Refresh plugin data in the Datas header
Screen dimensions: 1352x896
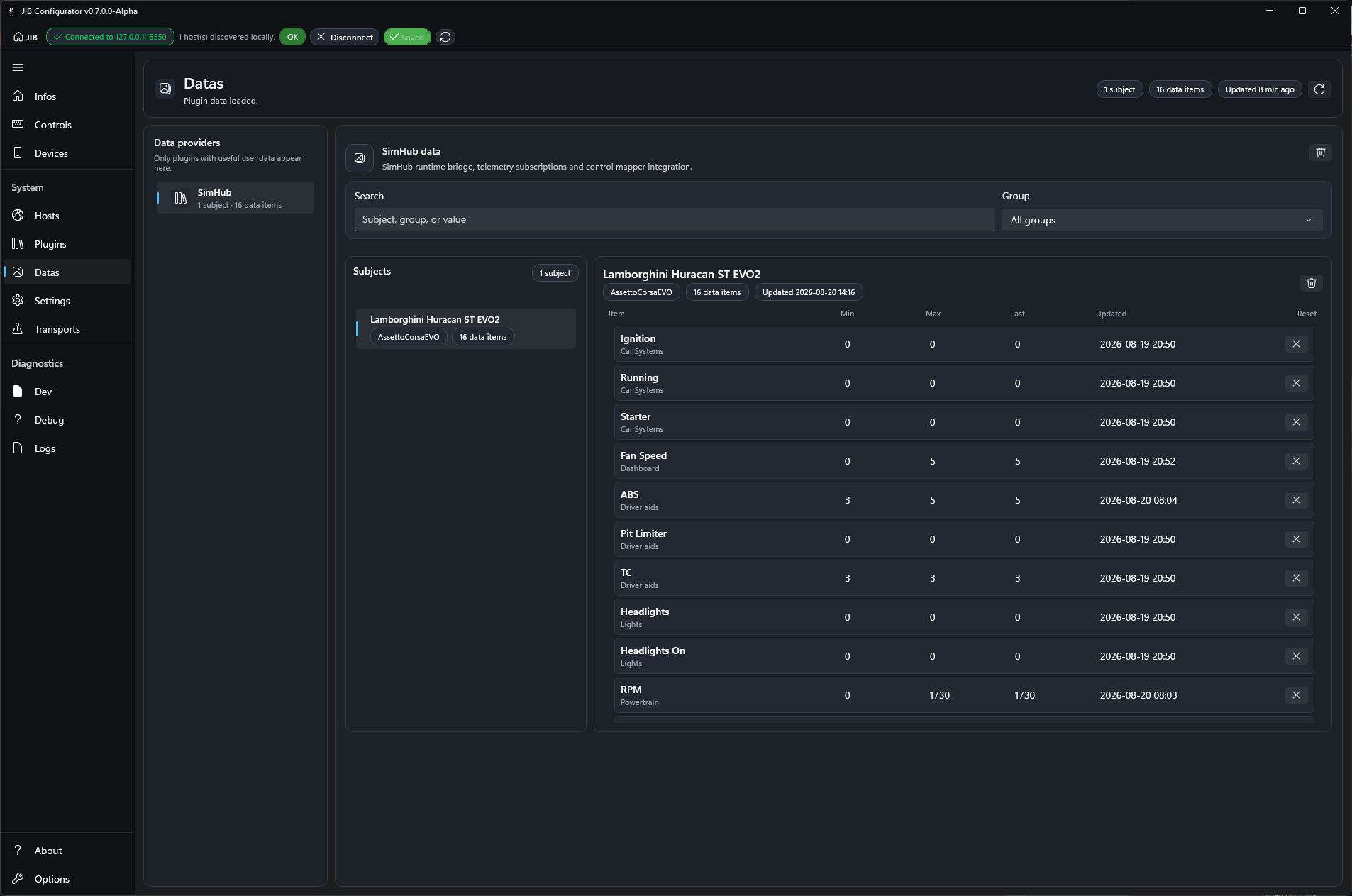[x=1319, y=89]
